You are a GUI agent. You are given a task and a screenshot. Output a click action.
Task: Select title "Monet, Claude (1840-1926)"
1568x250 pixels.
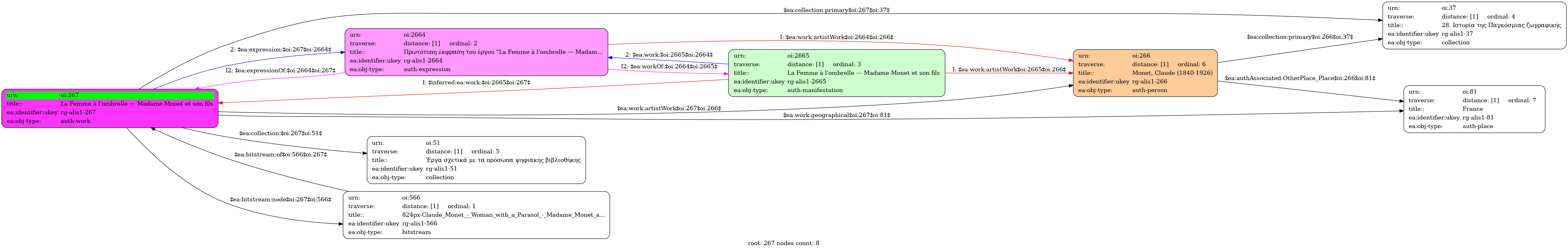click(1172, 73)
